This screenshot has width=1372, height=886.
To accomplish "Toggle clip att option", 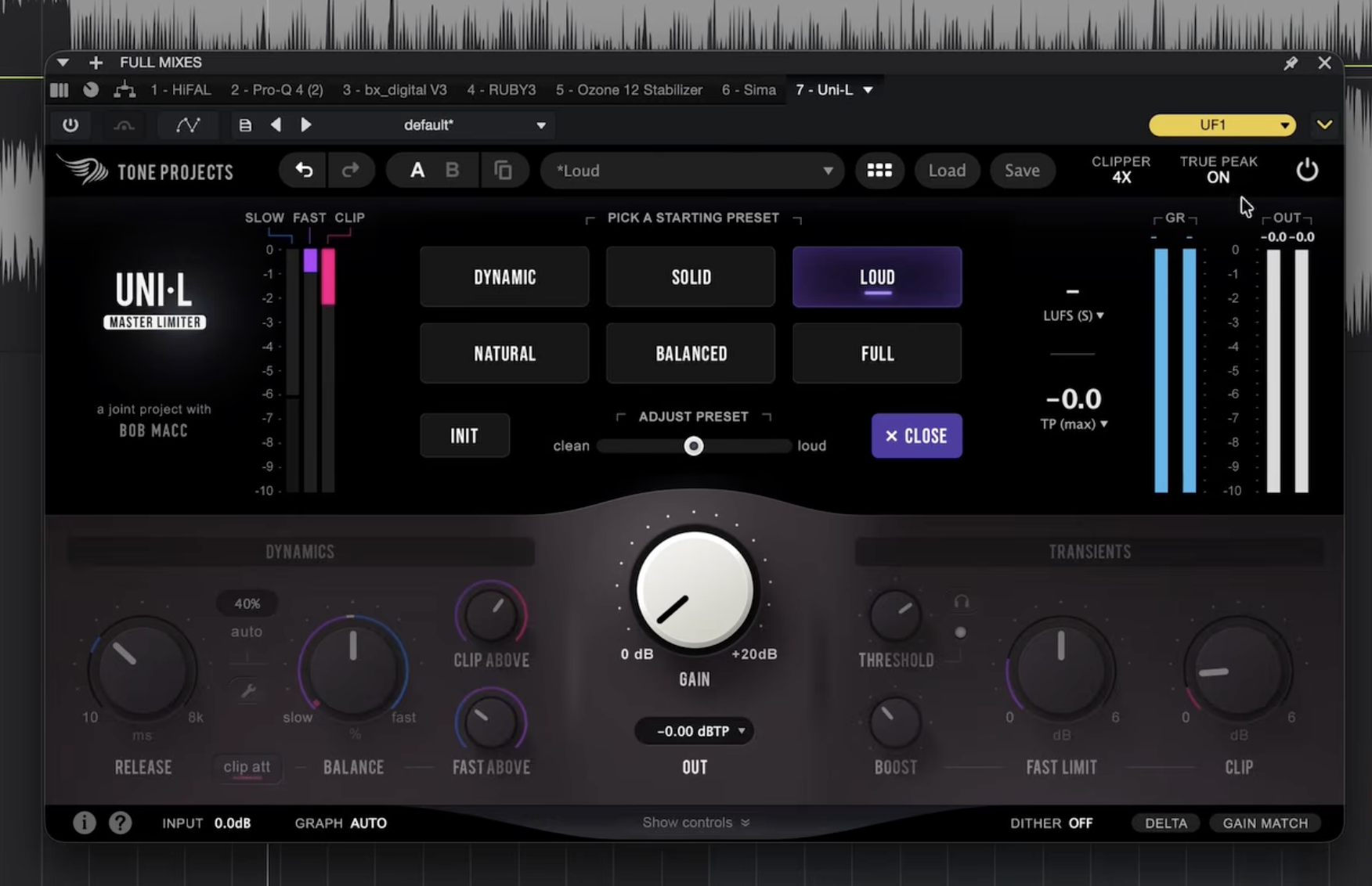I will (247, 767).
